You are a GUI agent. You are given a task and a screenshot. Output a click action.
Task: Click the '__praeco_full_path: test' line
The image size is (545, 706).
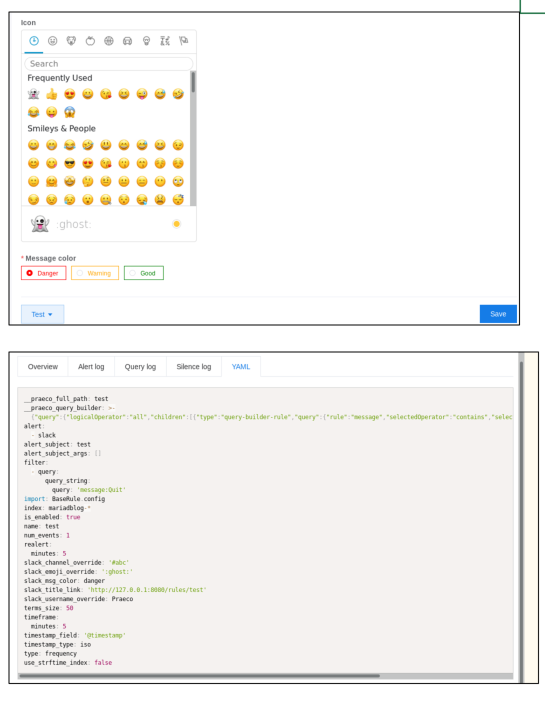66,399
